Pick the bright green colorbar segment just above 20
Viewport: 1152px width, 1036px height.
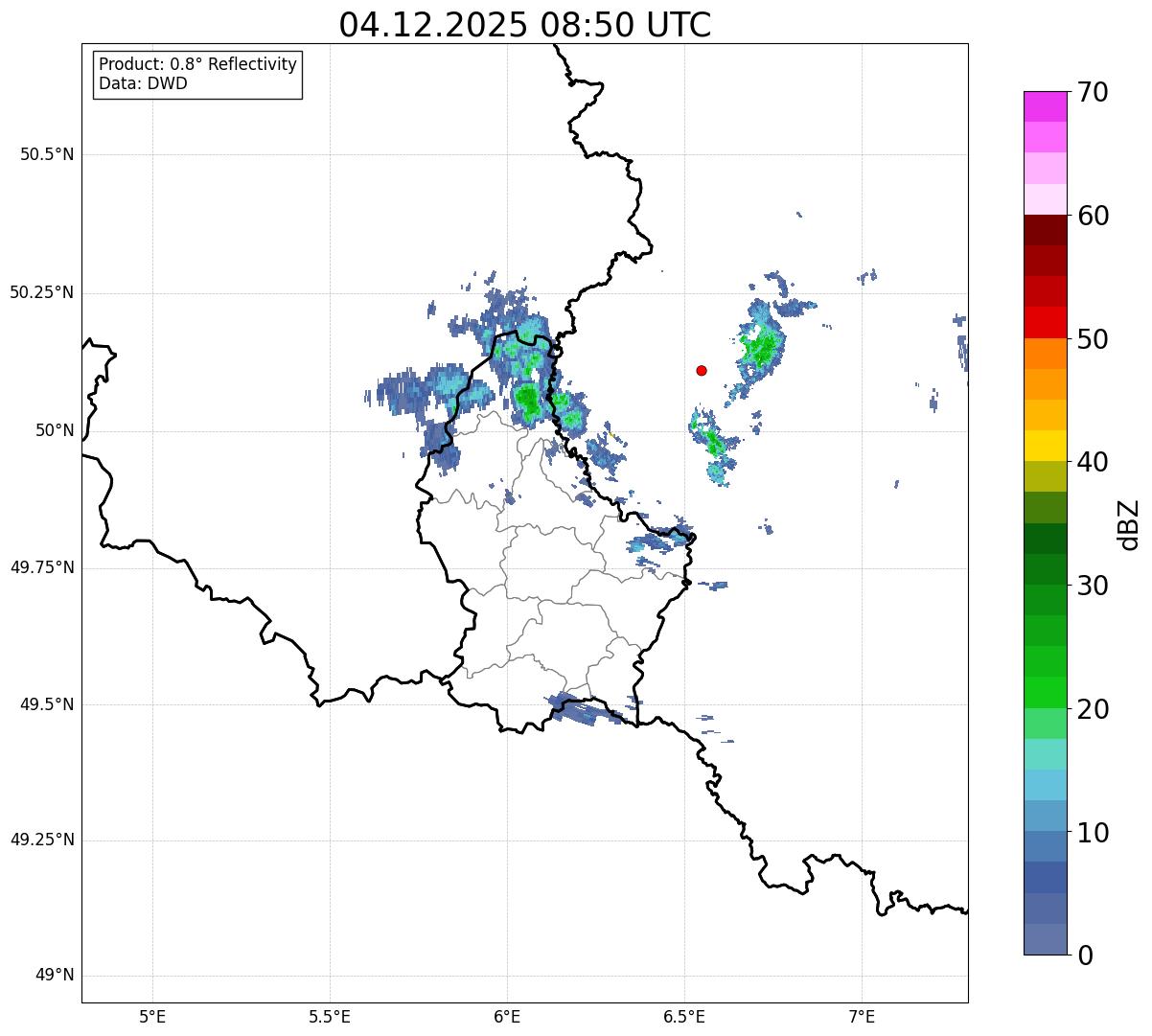[x=1046, y=693]
